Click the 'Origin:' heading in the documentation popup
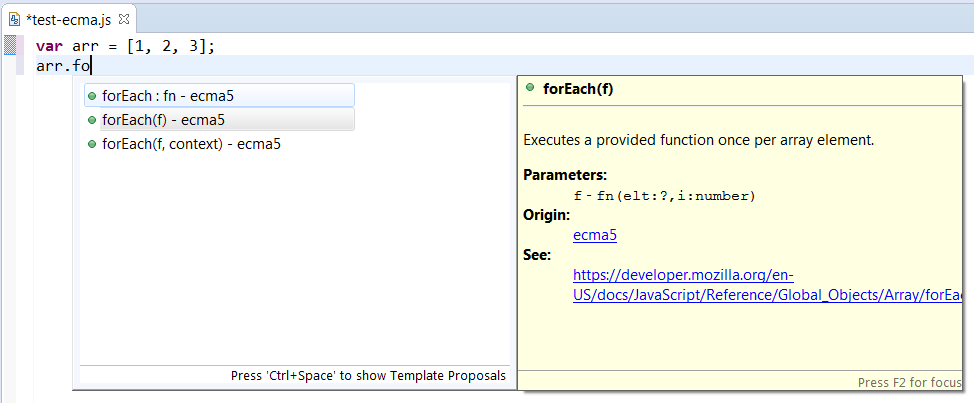Screen dimensions: 974x403 pyautogui.click(x=547, y=215)
